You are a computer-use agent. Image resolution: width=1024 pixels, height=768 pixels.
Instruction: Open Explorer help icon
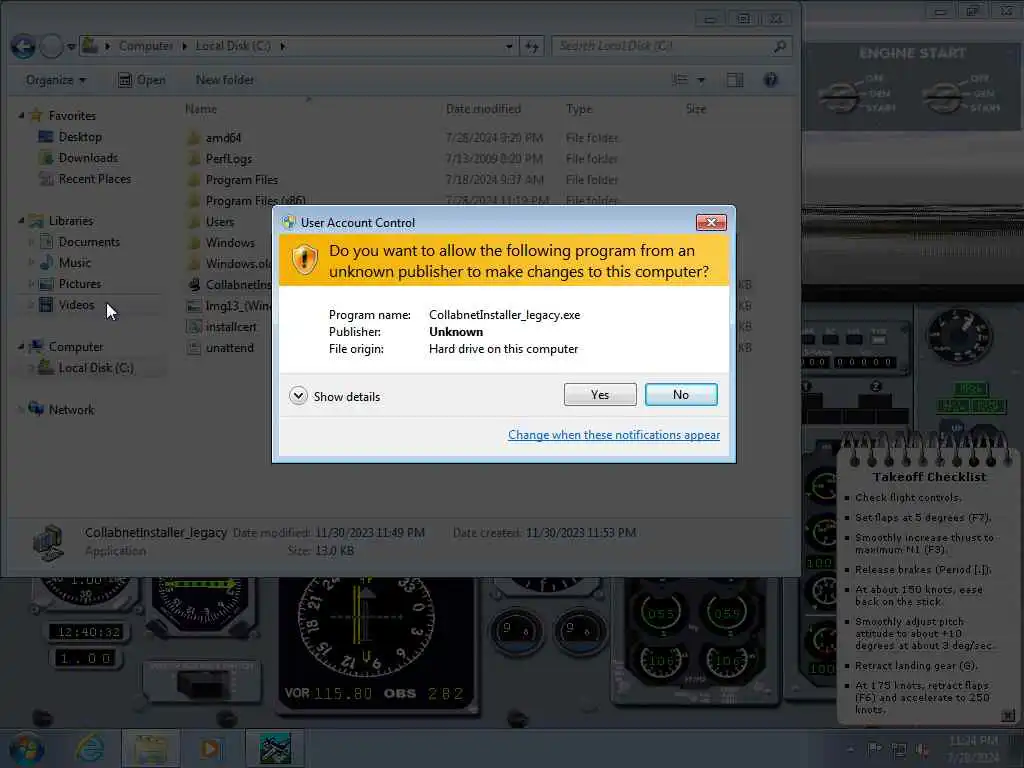[x=771, y=80]
